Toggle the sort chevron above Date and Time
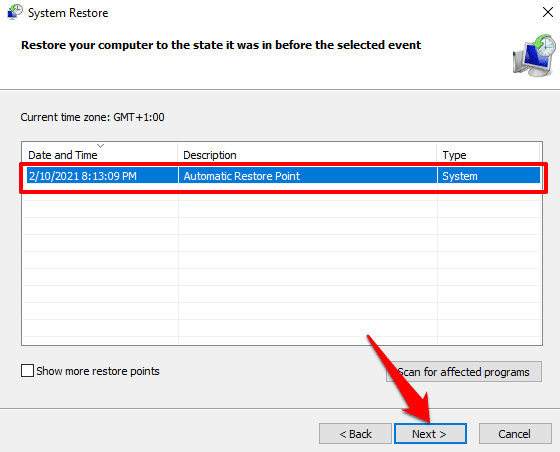 pos(101,146)
